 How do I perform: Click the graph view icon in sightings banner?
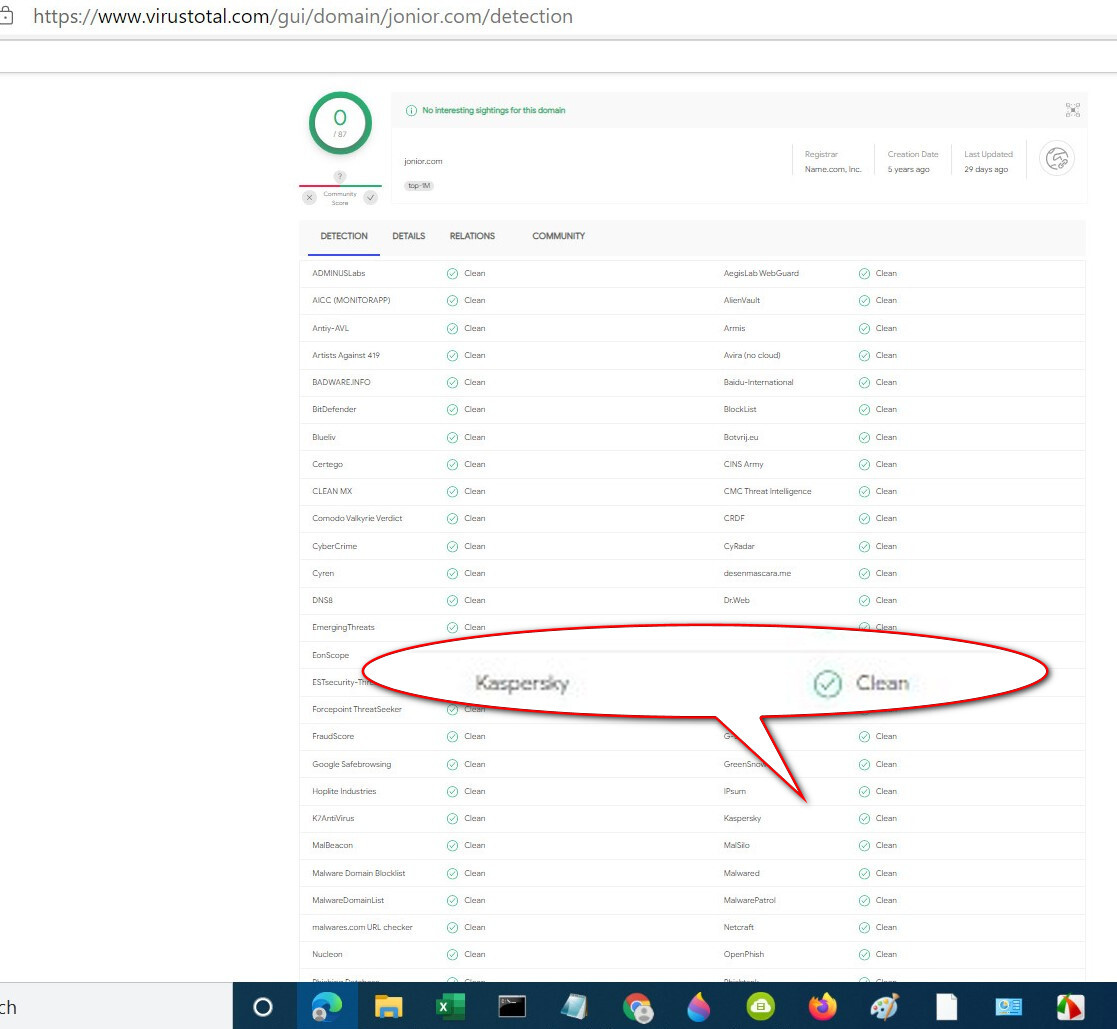[x=1072, y=110]
